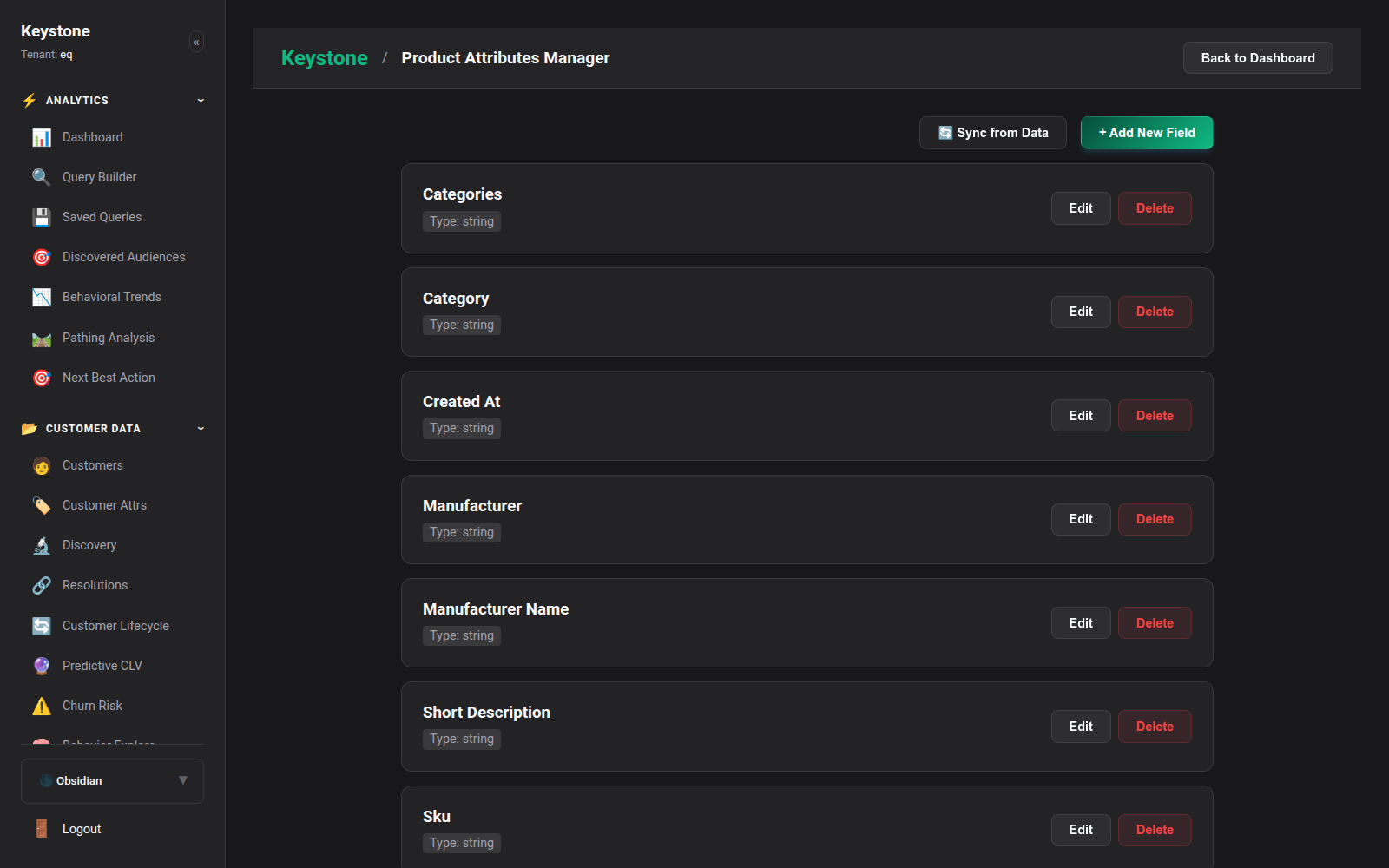This screenshot has height=868, width=1389.
Task: Collapse the sidebar with the chevron button
Action: (197, 42)
